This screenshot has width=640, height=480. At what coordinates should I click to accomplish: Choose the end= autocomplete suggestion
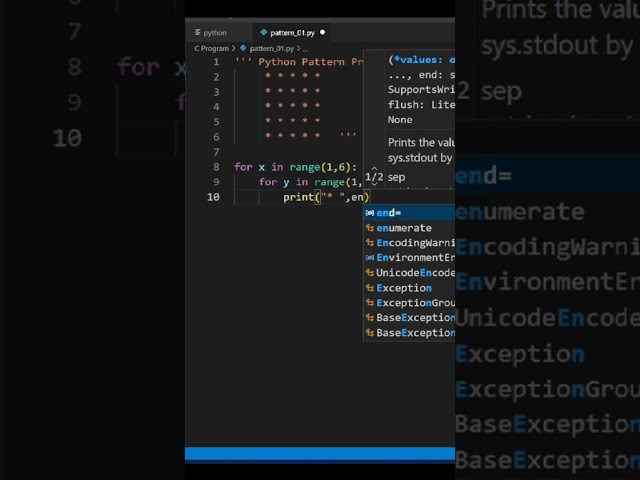coord(409,213)
